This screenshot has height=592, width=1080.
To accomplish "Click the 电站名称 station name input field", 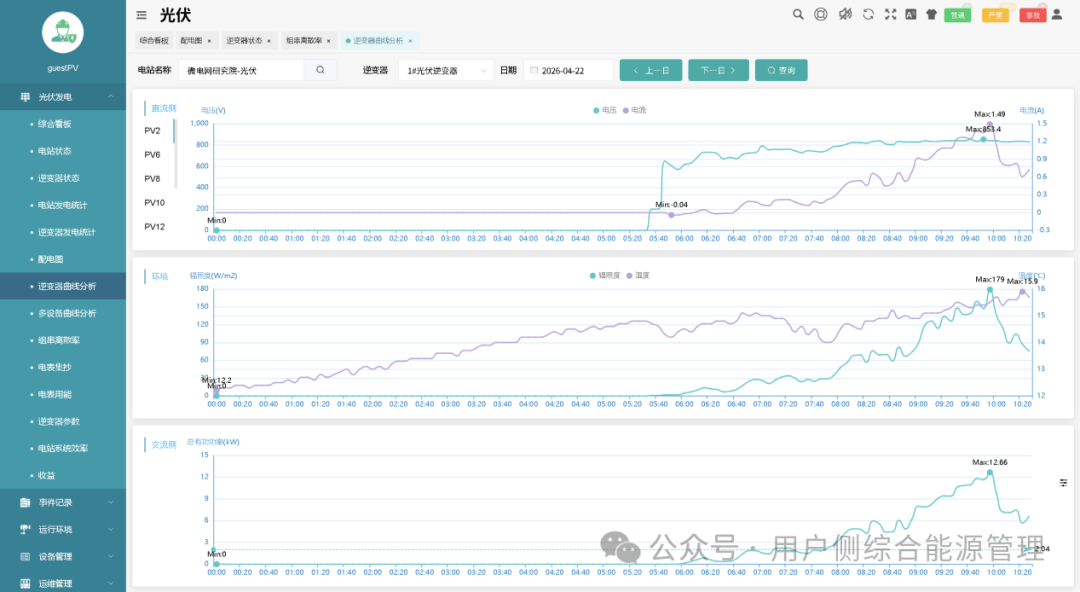I will click(241, 70).
